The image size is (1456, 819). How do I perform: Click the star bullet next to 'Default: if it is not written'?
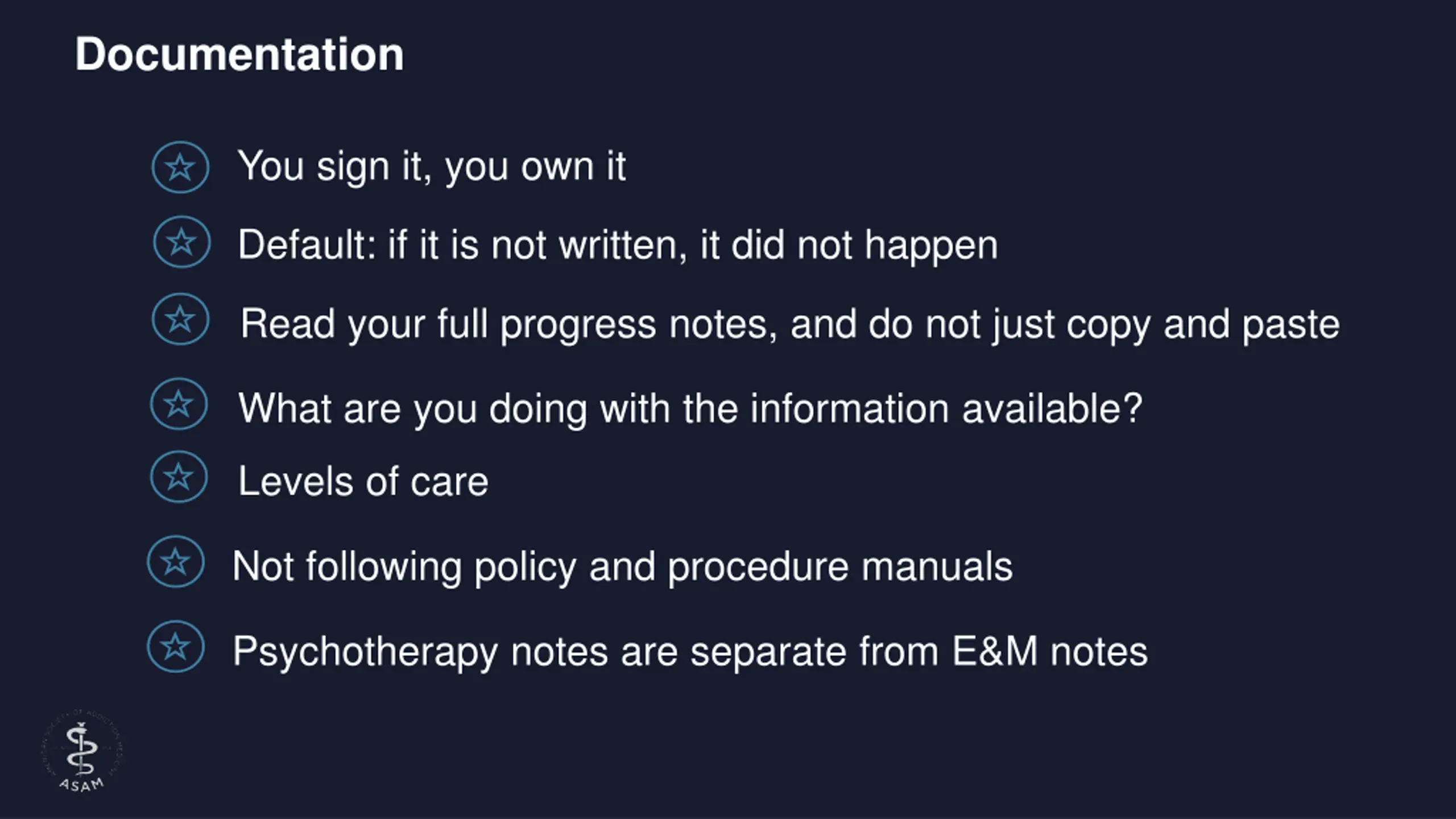(181, 242)
